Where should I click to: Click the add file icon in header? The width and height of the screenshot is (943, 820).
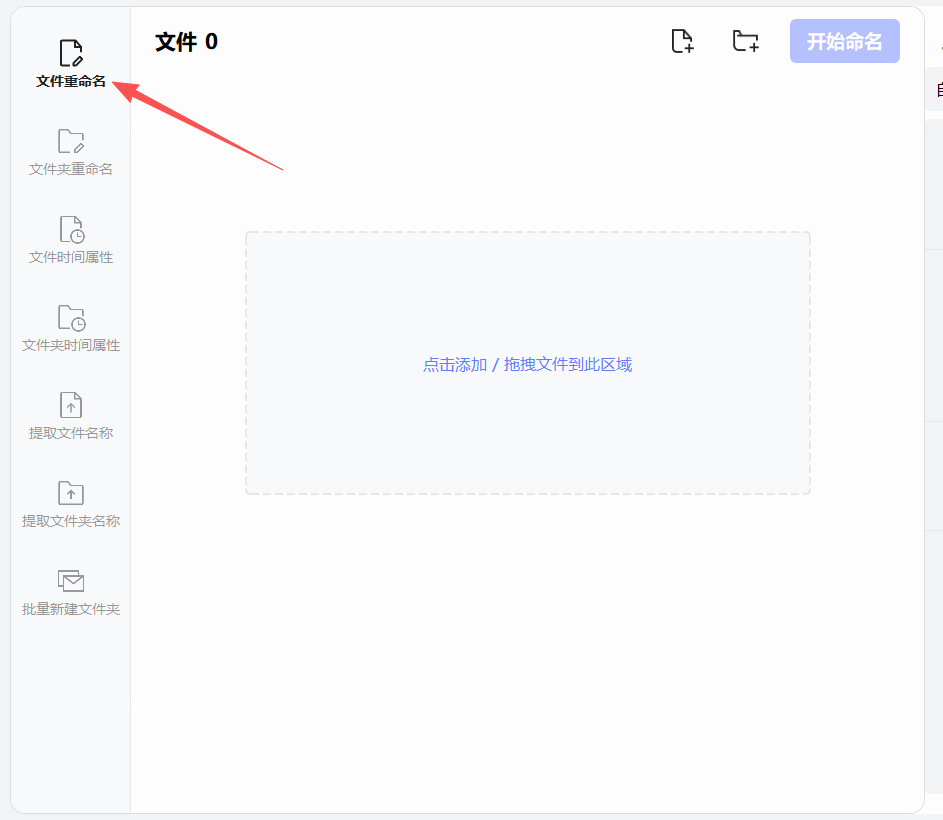point(682,41)
